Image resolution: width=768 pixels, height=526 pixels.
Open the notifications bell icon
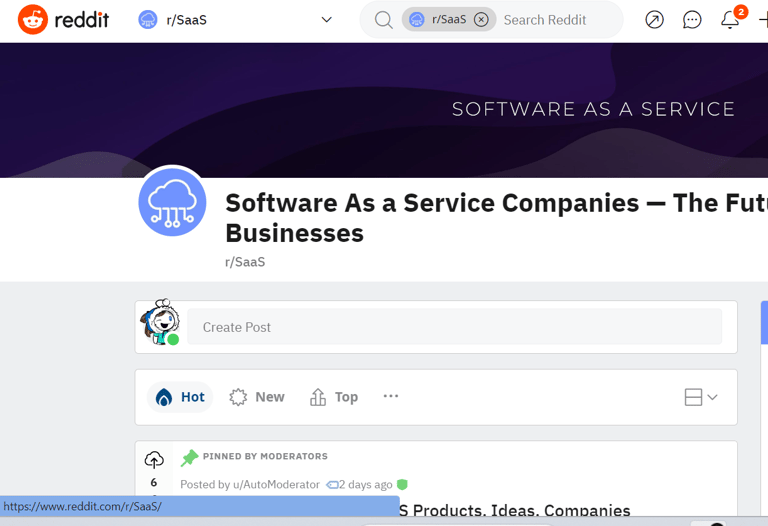[x=730, y=20]
